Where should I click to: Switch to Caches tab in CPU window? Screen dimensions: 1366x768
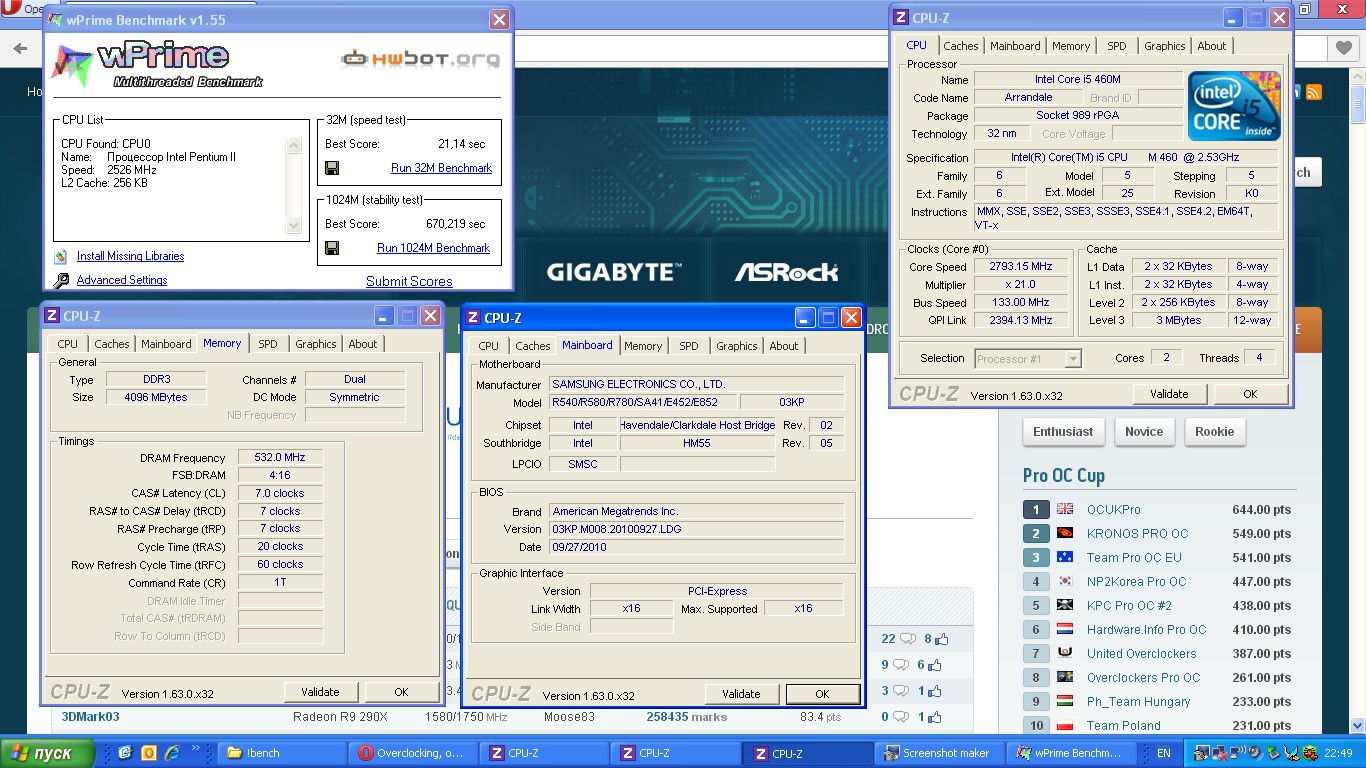(961, 46)
